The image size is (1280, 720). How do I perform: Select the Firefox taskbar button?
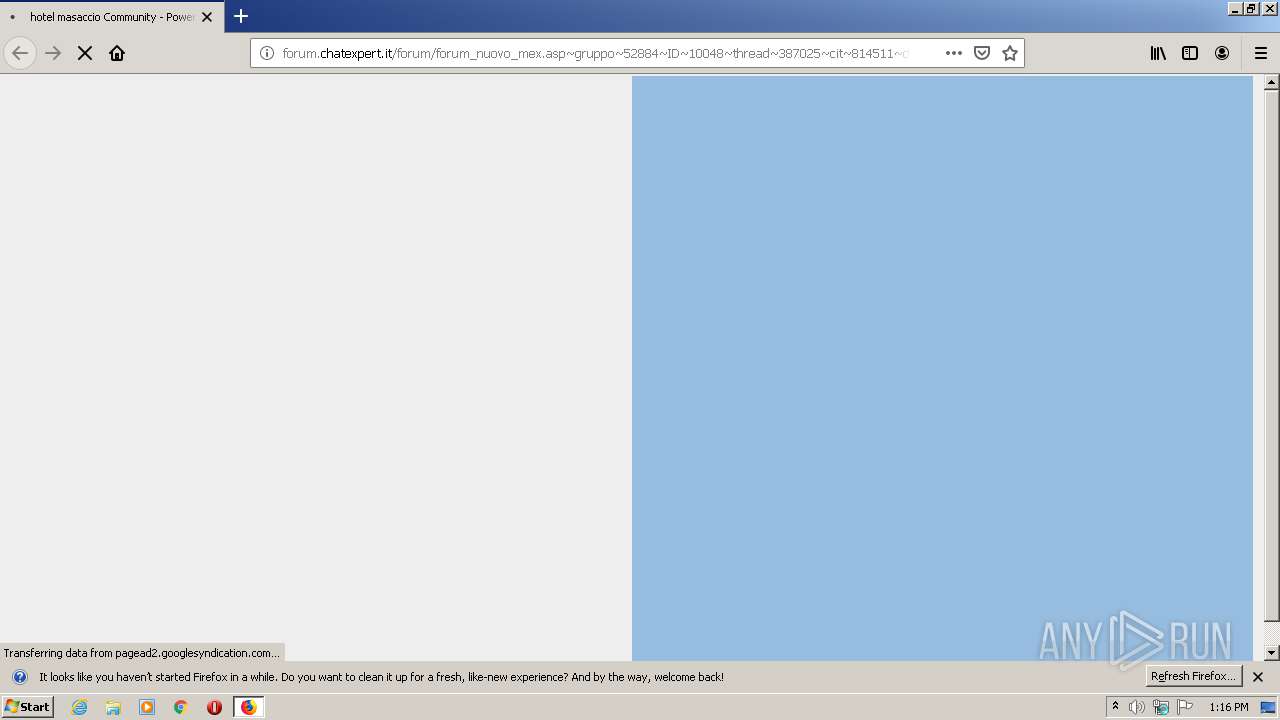pyautogui.click(x=249, y=707)
